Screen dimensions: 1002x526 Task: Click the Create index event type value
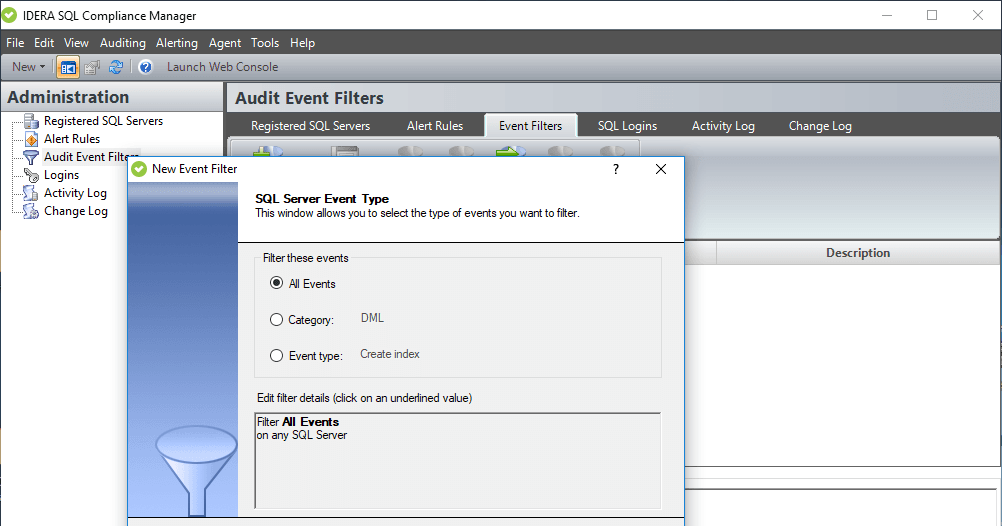click(x=390, y=354)
